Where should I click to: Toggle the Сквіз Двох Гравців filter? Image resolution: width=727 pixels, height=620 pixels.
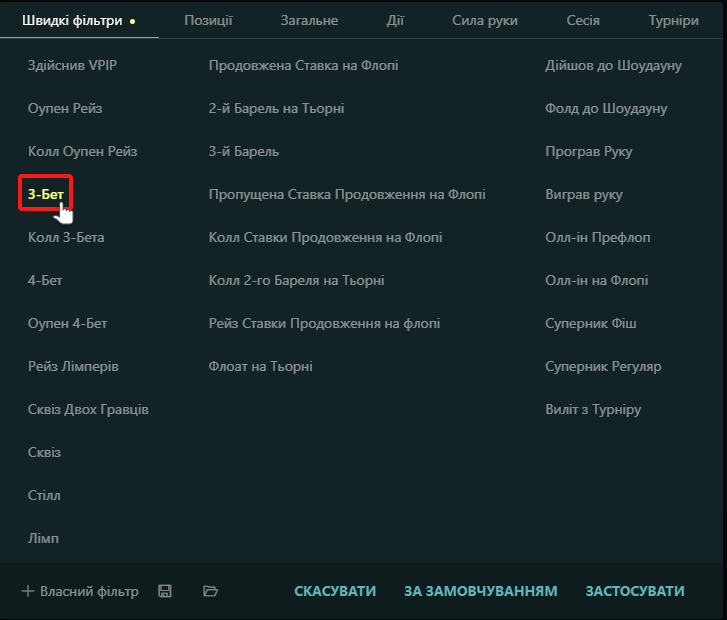point(88,409)
